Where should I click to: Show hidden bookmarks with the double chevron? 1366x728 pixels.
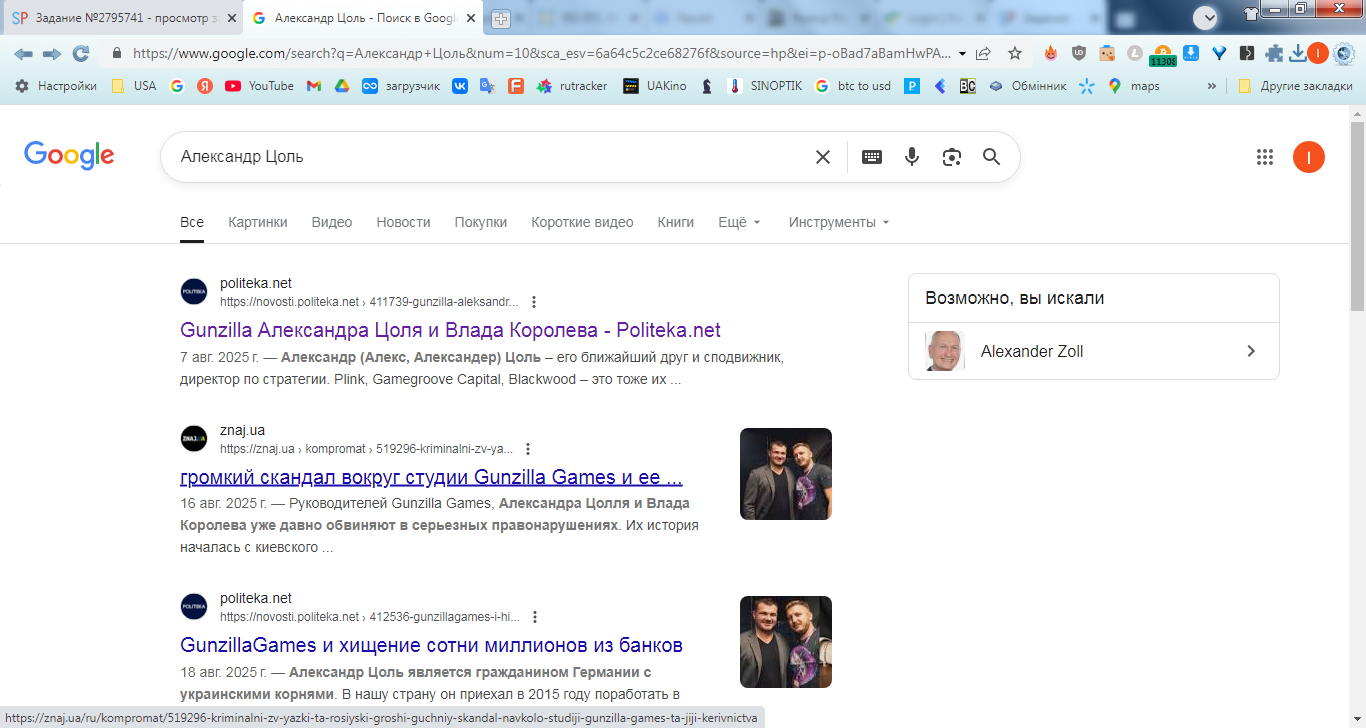[x=1212, y=86]
